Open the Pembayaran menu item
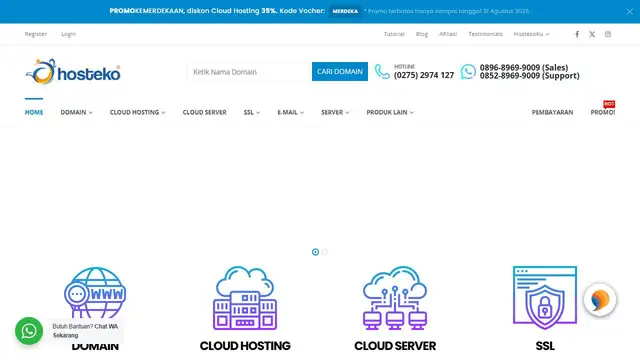 (552, 112)
